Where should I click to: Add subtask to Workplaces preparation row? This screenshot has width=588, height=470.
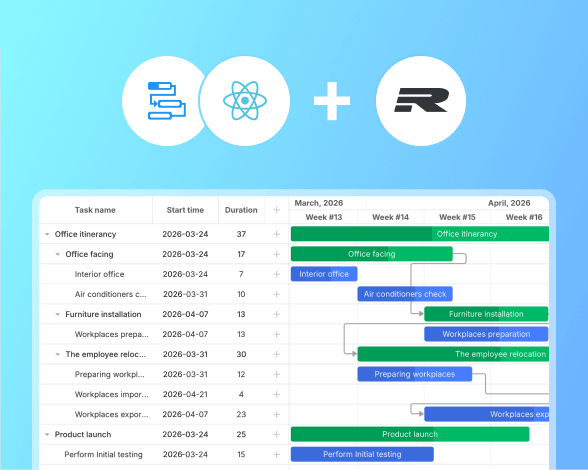276,334
